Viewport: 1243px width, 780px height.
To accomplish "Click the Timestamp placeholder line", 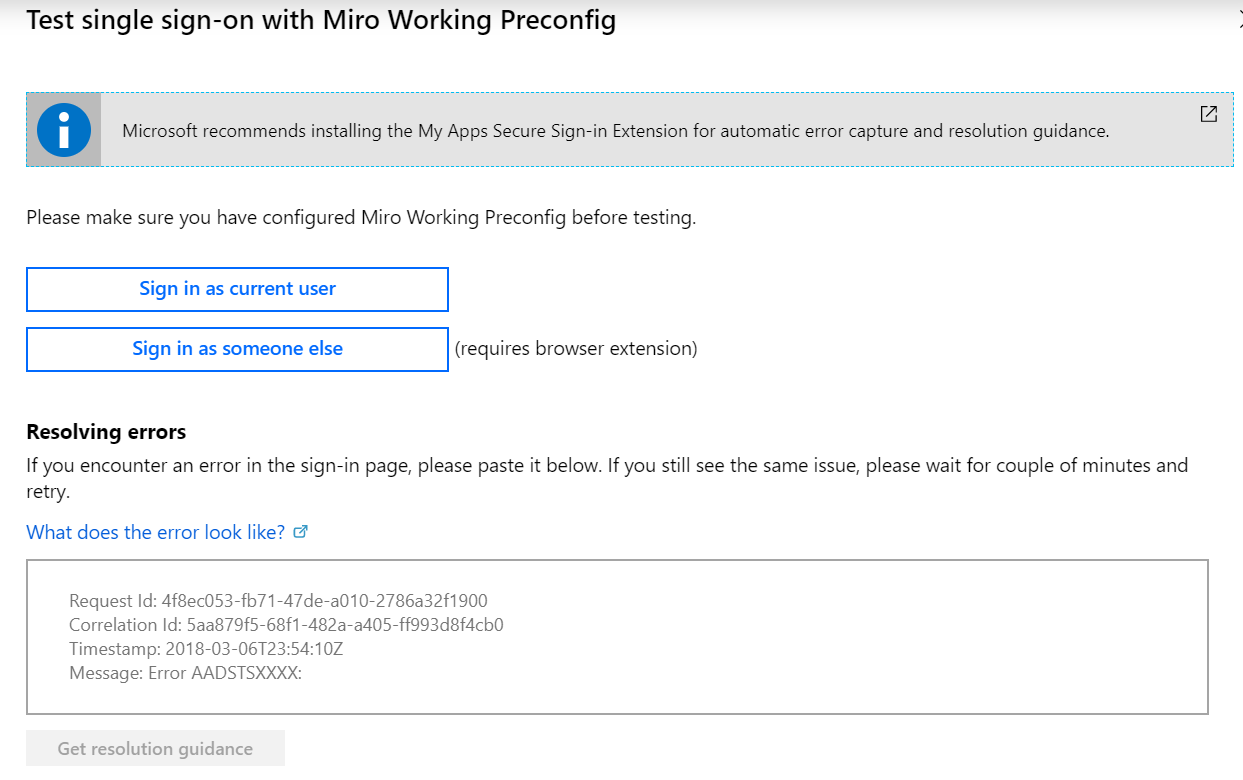I will pyautogui.click(x=206, y=649).
